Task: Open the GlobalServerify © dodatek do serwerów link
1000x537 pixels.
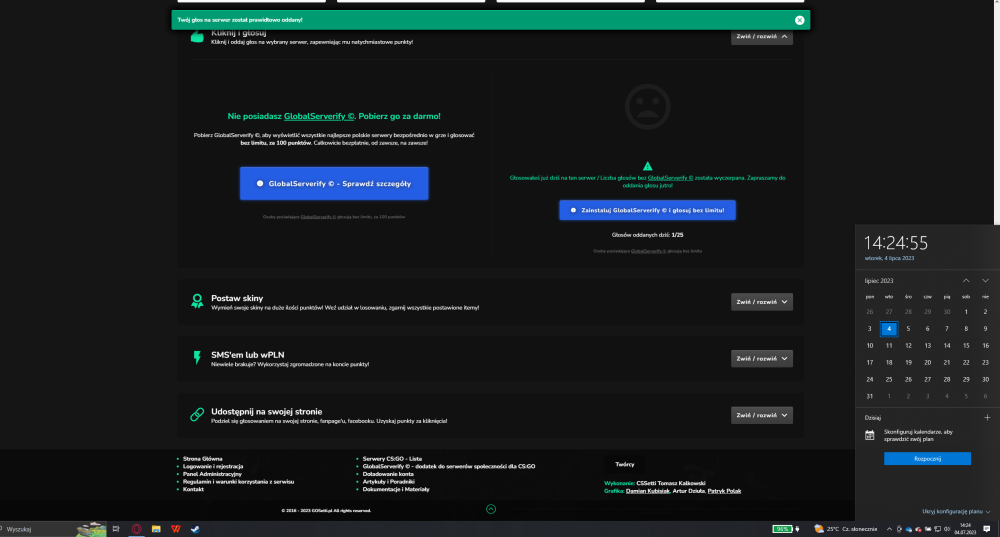Action: [449, 466]
